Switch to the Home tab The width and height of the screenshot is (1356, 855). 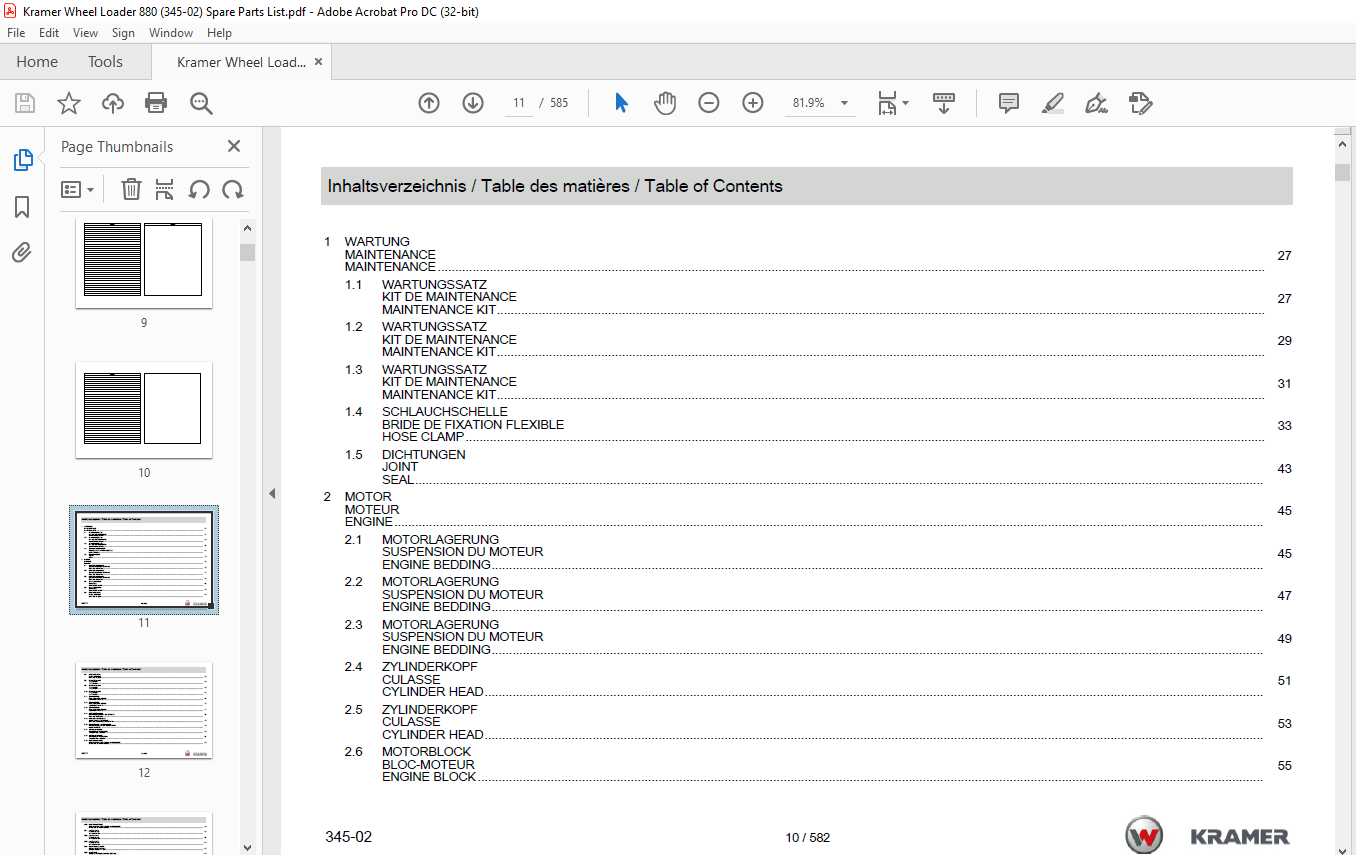pyautogui.click(x=37, y=62)
